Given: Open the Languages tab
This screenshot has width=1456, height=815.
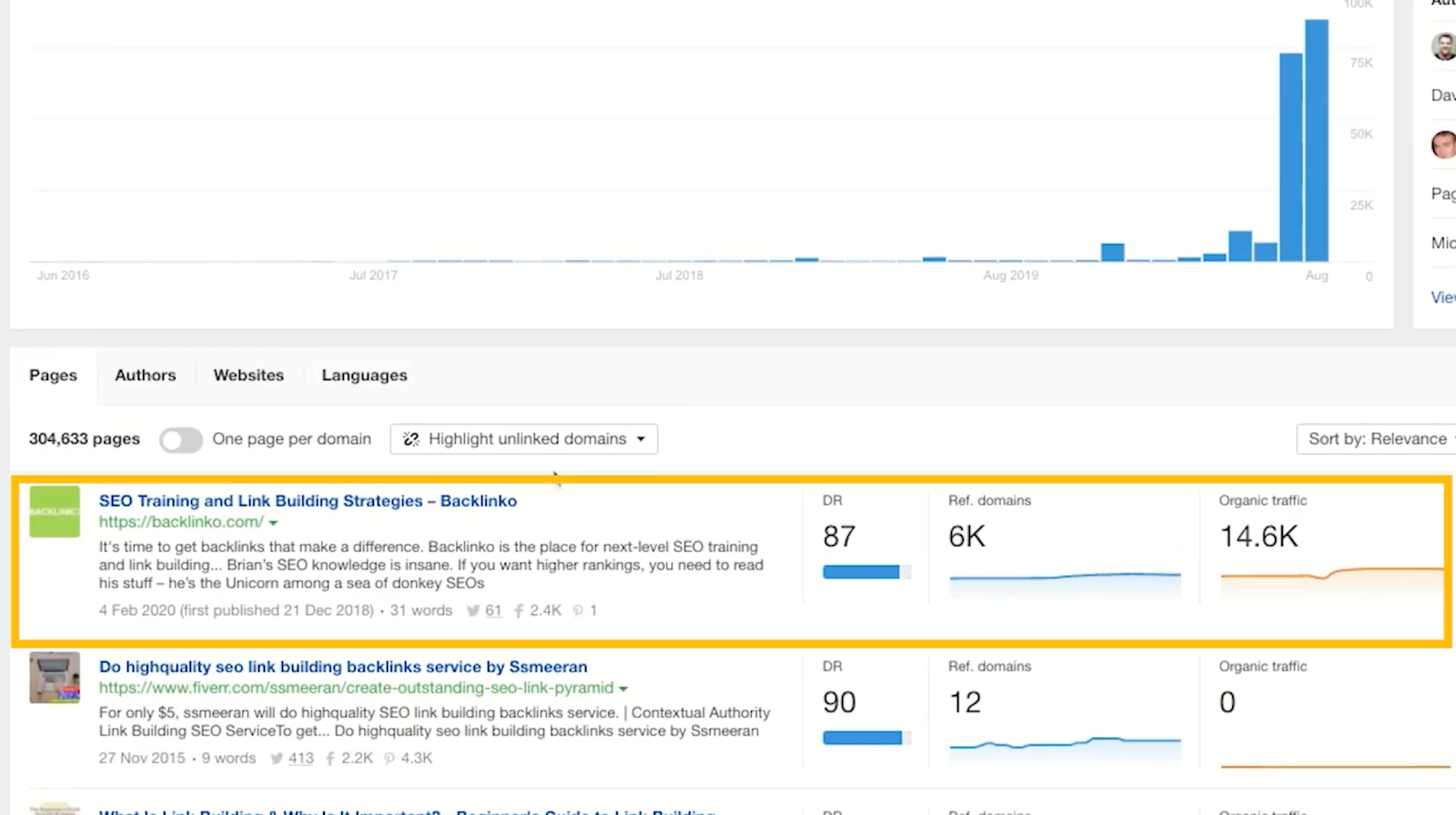Looking at the screenshot, I should pyautogui.click(x=364, y=376).
